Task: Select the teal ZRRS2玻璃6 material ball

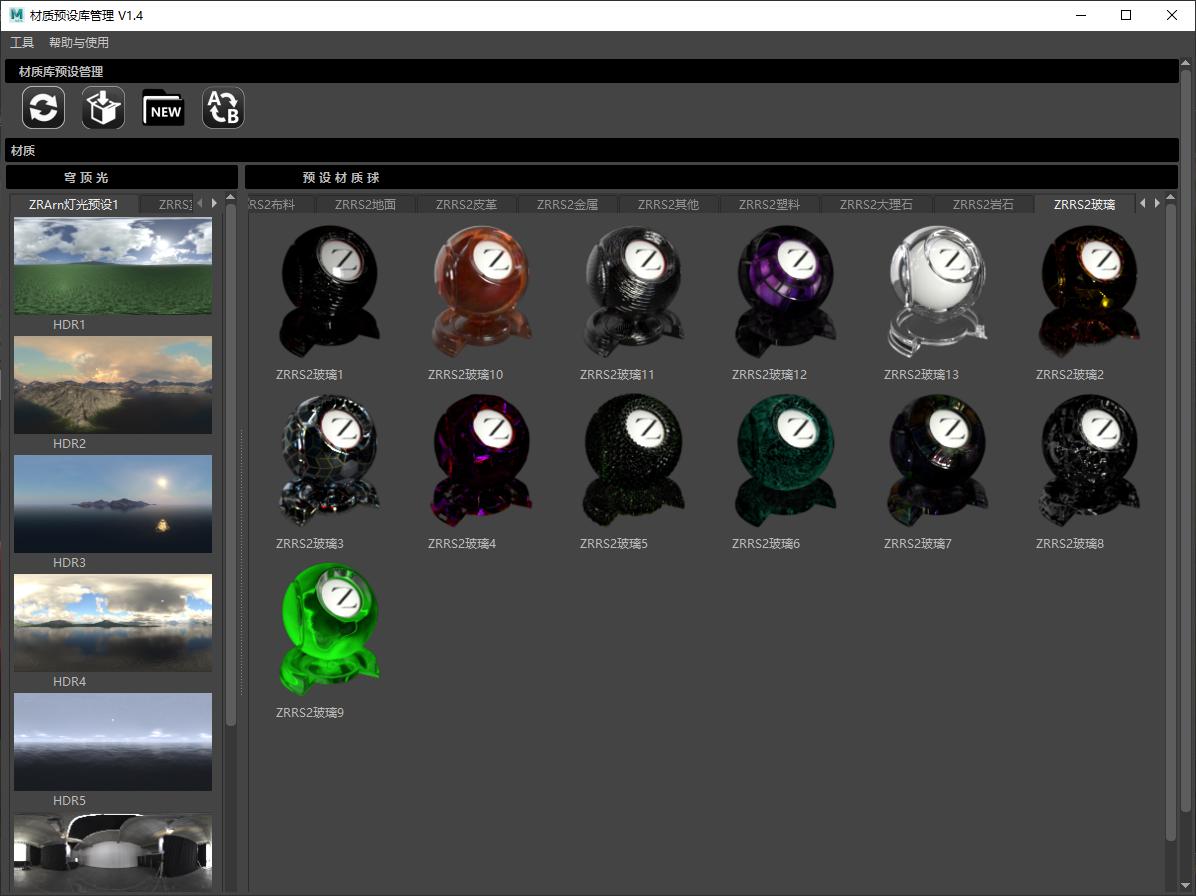Action: coord(785,460)
